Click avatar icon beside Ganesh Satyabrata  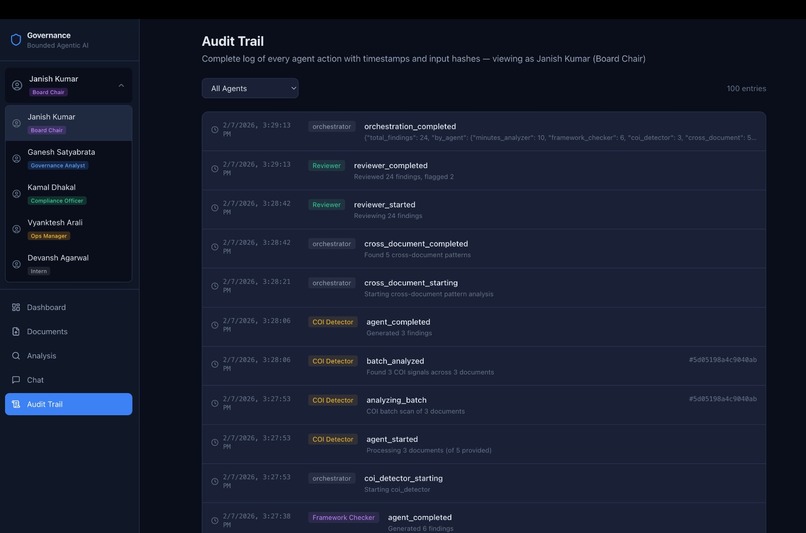[x=16, y=158]
